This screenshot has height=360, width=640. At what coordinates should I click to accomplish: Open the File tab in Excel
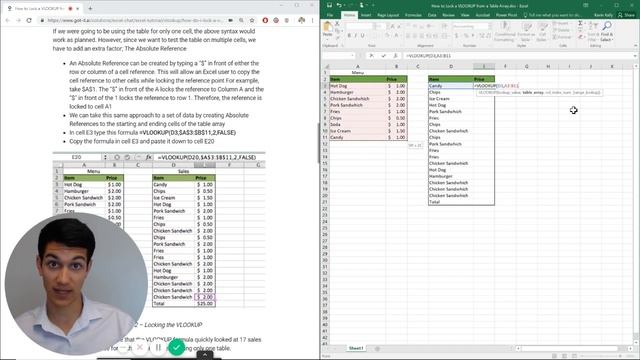point(330,15)
